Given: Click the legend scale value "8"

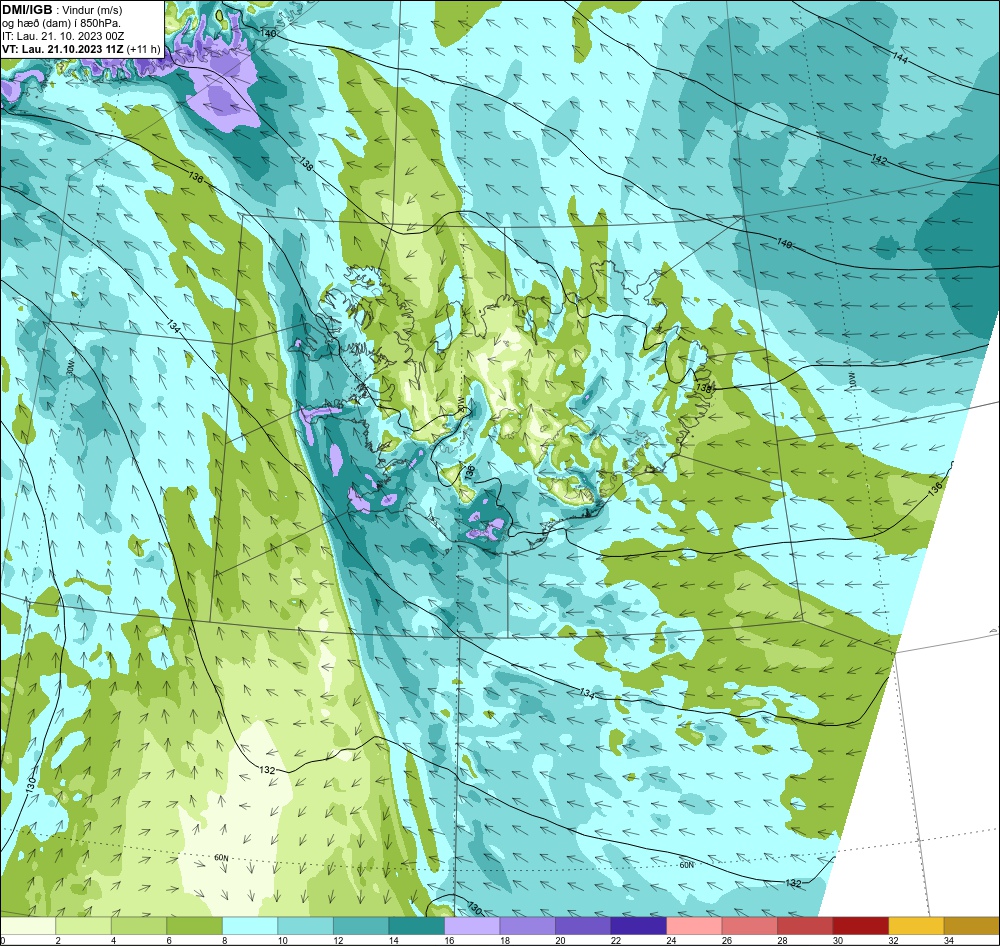Looking at the screenshot, I should [224, 940].
